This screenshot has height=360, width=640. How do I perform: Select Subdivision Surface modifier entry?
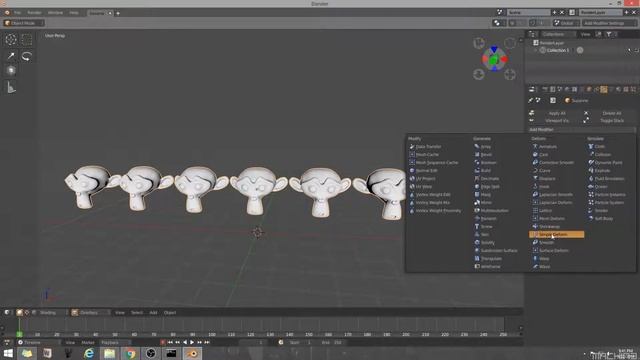(x=496, y=251)
